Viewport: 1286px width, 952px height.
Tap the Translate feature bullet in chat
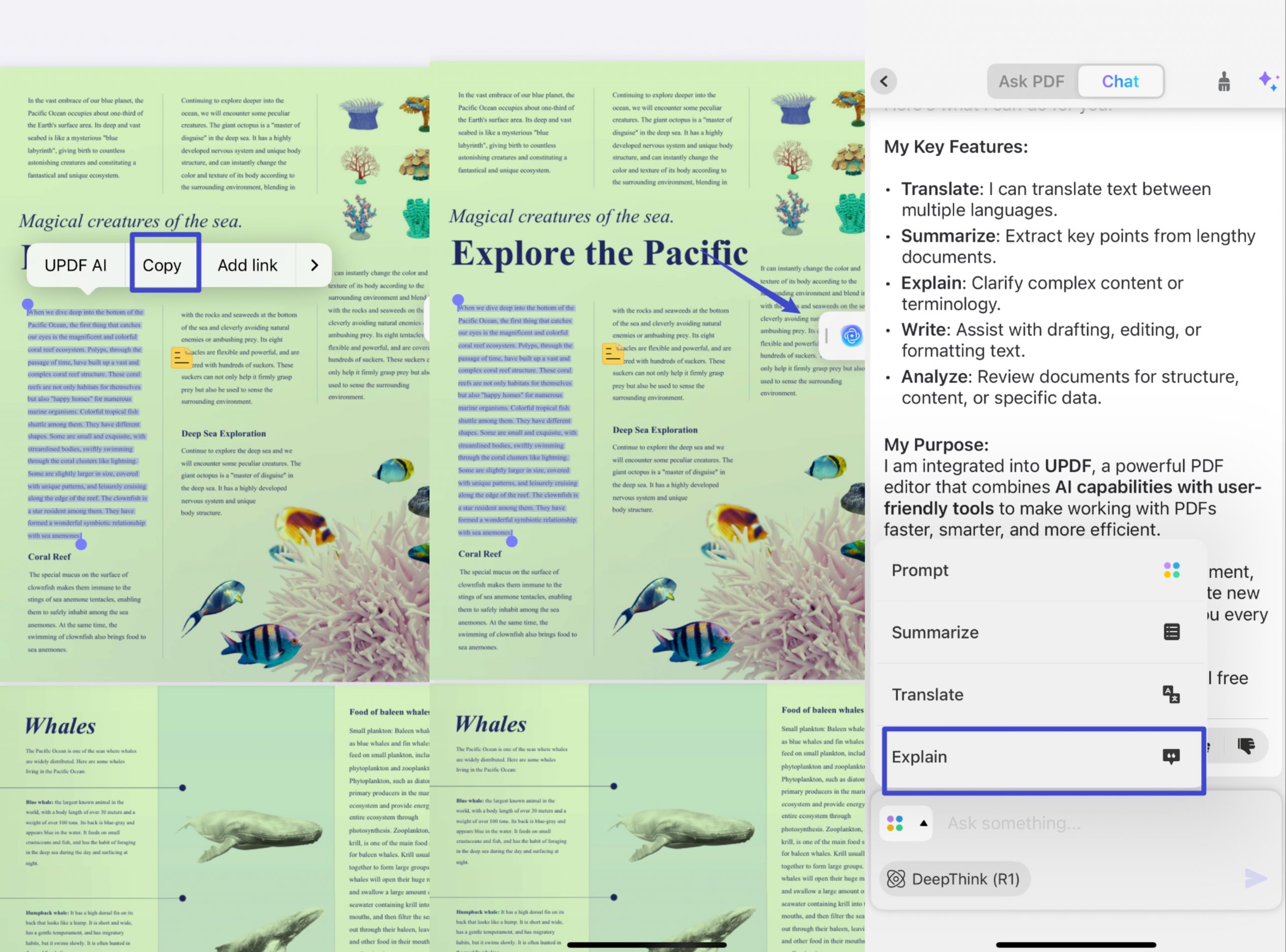pyautogui.click(x=1056, y=199)
